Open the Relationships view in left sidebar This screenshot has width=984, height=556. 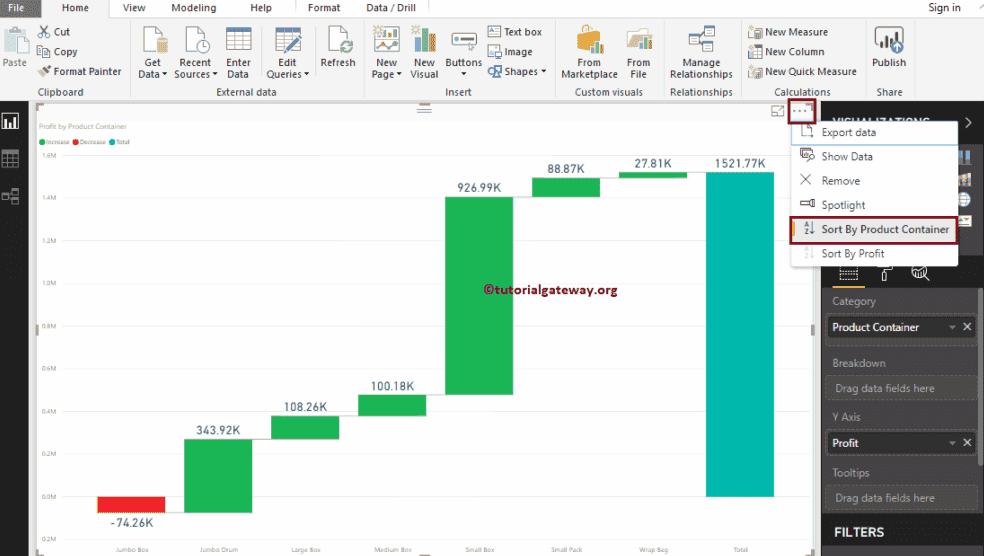coord(11,196)
